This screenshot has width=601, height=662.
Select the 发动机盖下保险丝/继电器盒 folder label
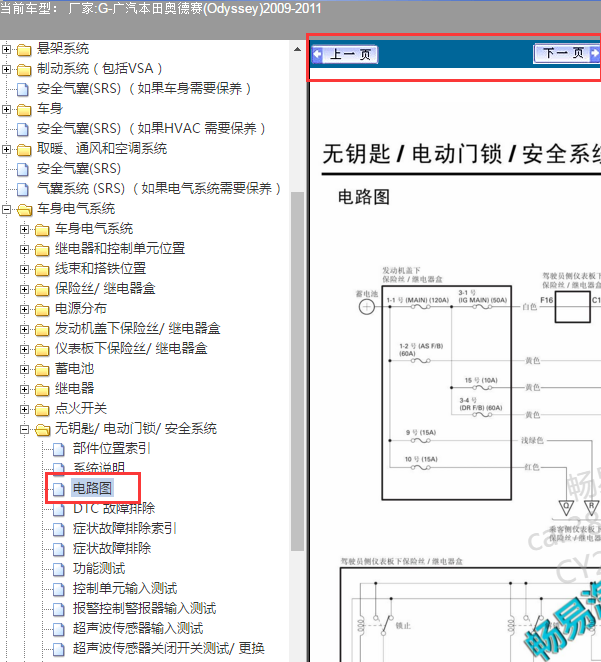pyautogui.click(x=138, y=328)
